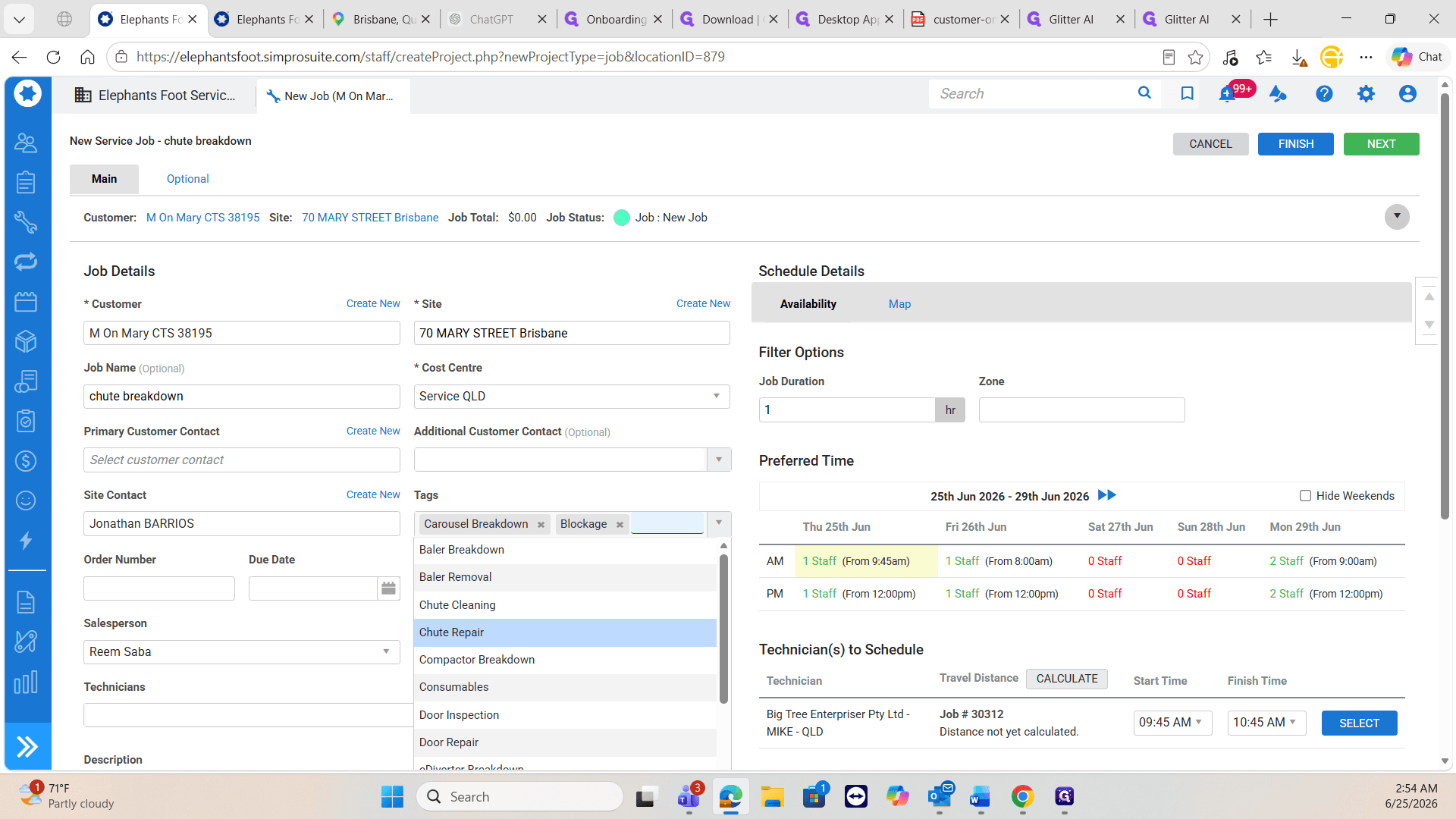The height and width of the screenshot is (819, 1456).
Task: Click CALCULATE travel distance button
Action: coord(1066,679)
